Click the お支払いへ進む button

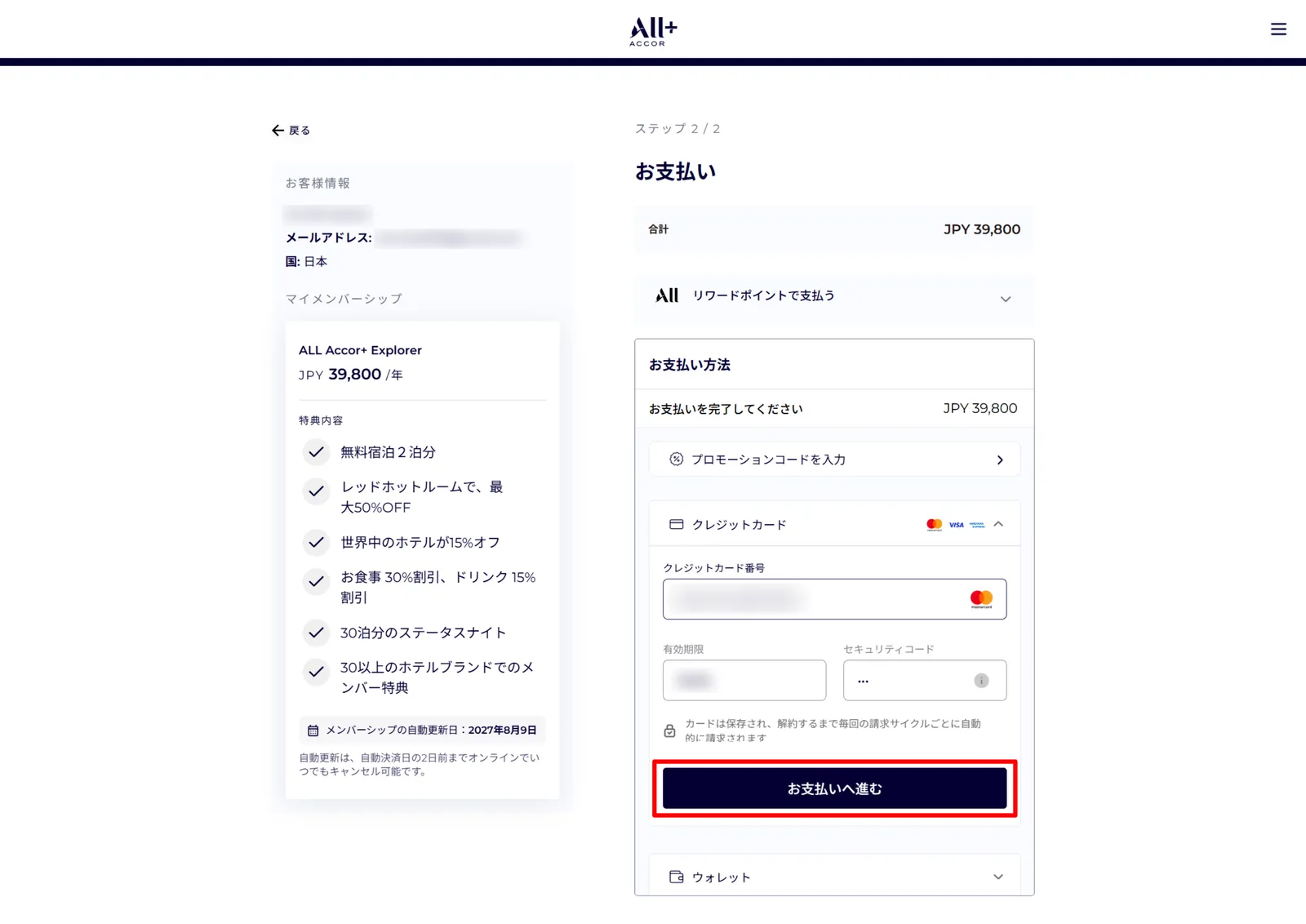[x=834, y=789]
